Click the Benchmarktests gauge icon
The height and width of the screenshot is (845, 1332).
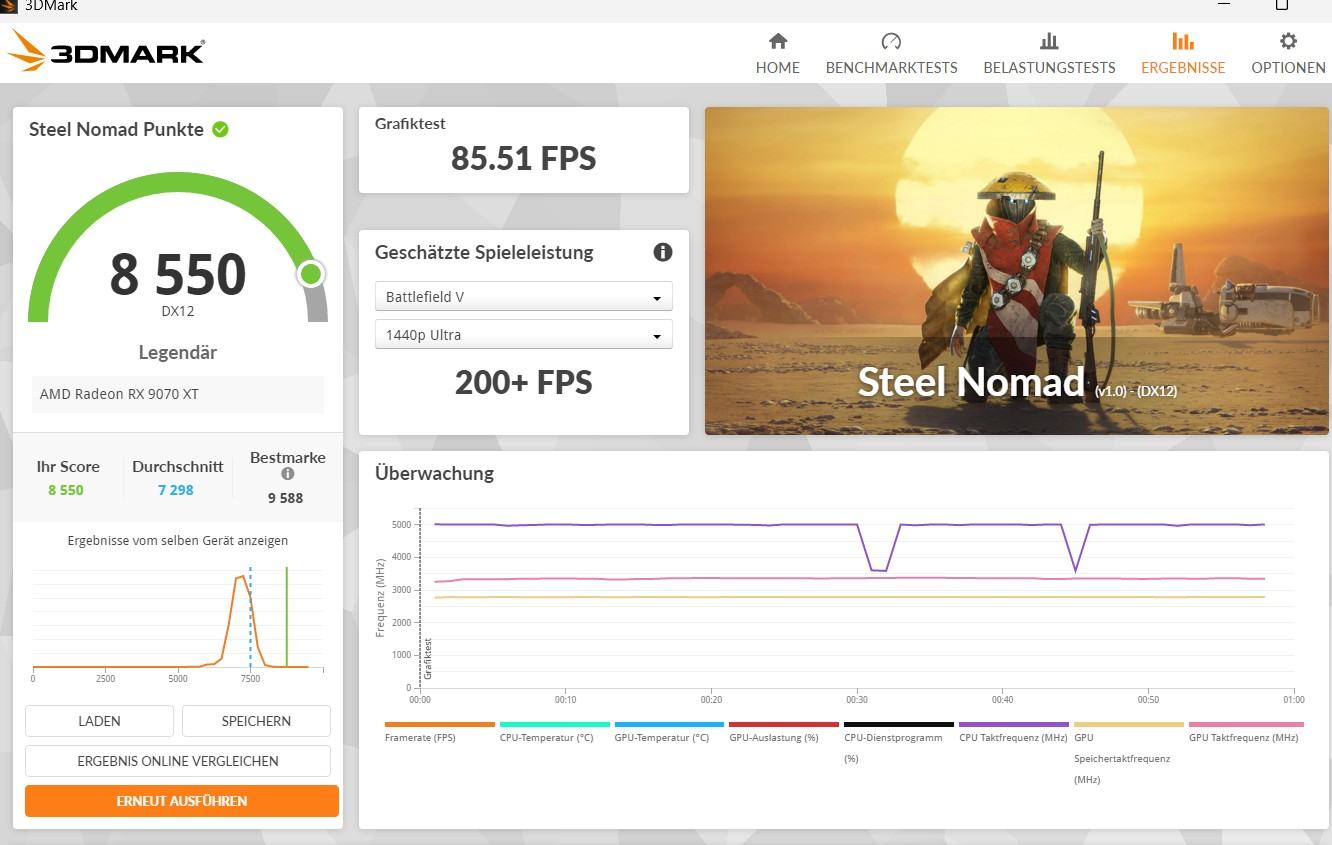pos(891,41)
